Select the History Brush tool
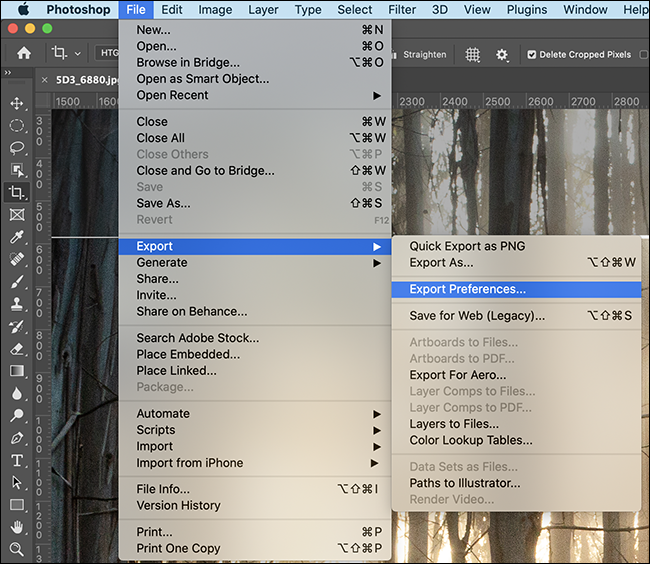 [17, 327]
